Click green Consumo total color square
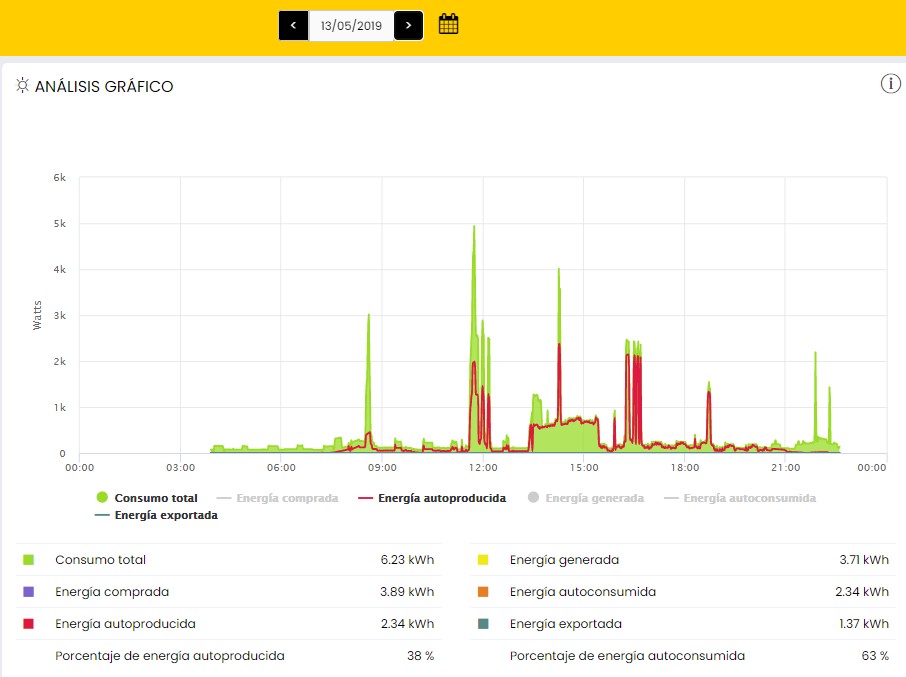The height and width of the screenshot is (677, 906). 29,560
